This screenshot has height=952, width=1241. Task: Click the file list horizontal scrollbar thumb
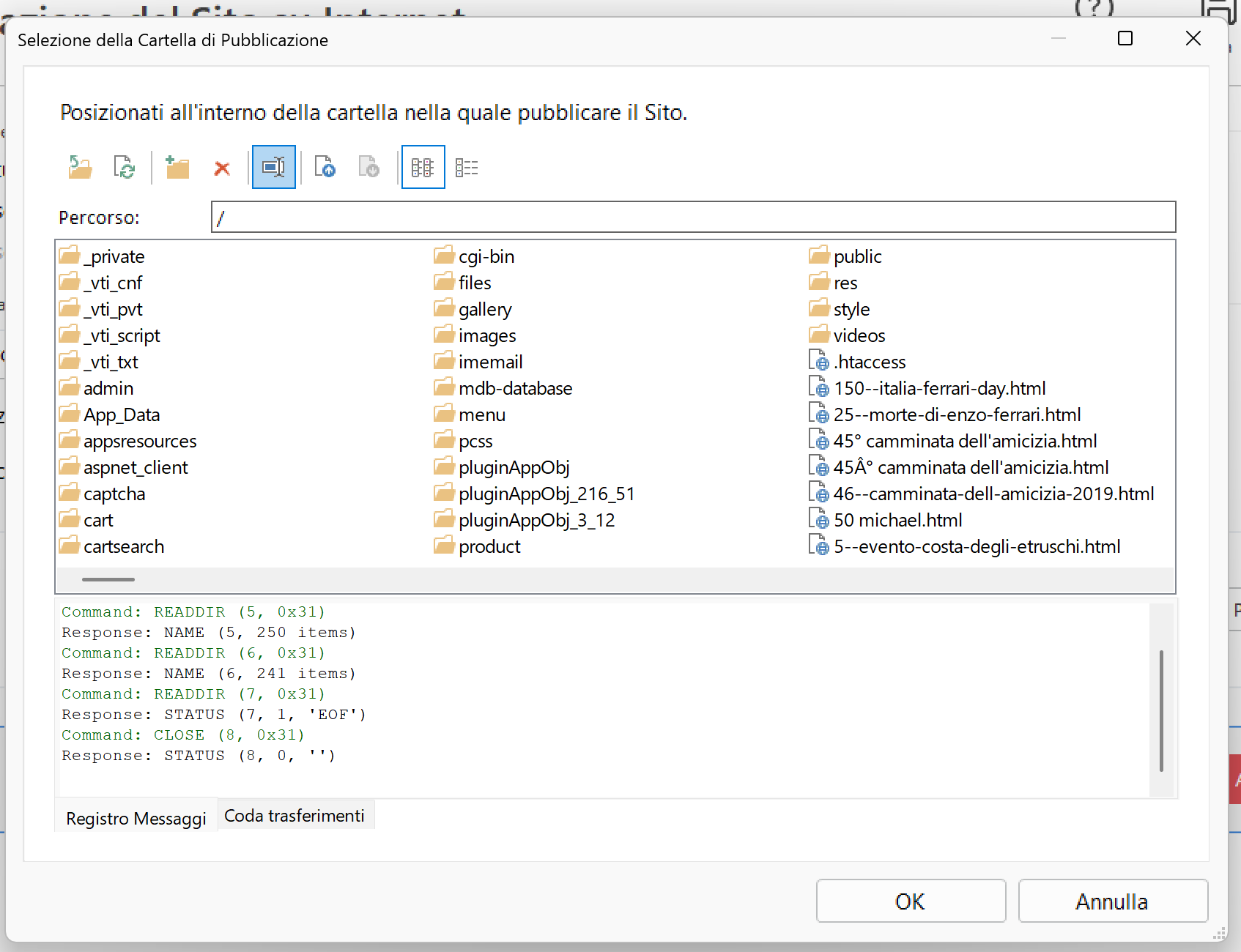108,579
